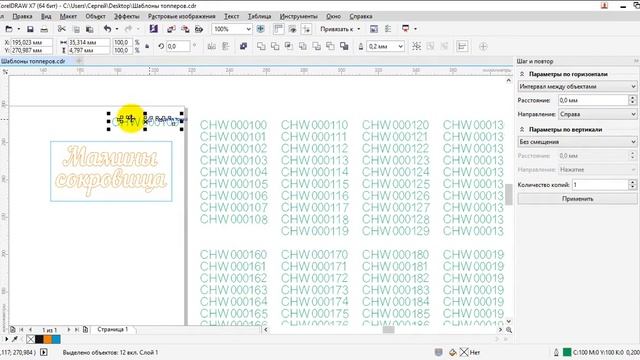This screenshot has height=360, width=640.
Task: Click the 'Применить' button
Action: tap(577, 199)
